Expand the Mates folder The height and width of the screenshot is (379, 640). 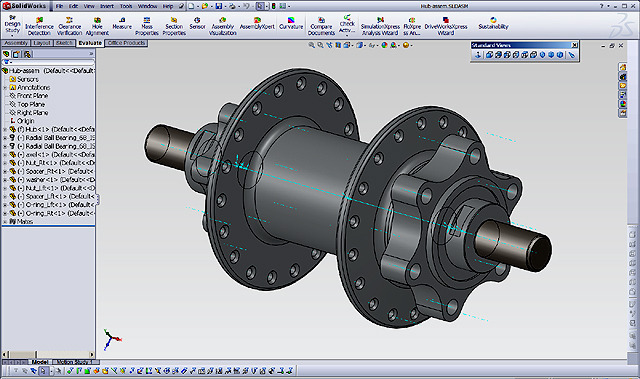pyautogui.click(x=5, y=222)
